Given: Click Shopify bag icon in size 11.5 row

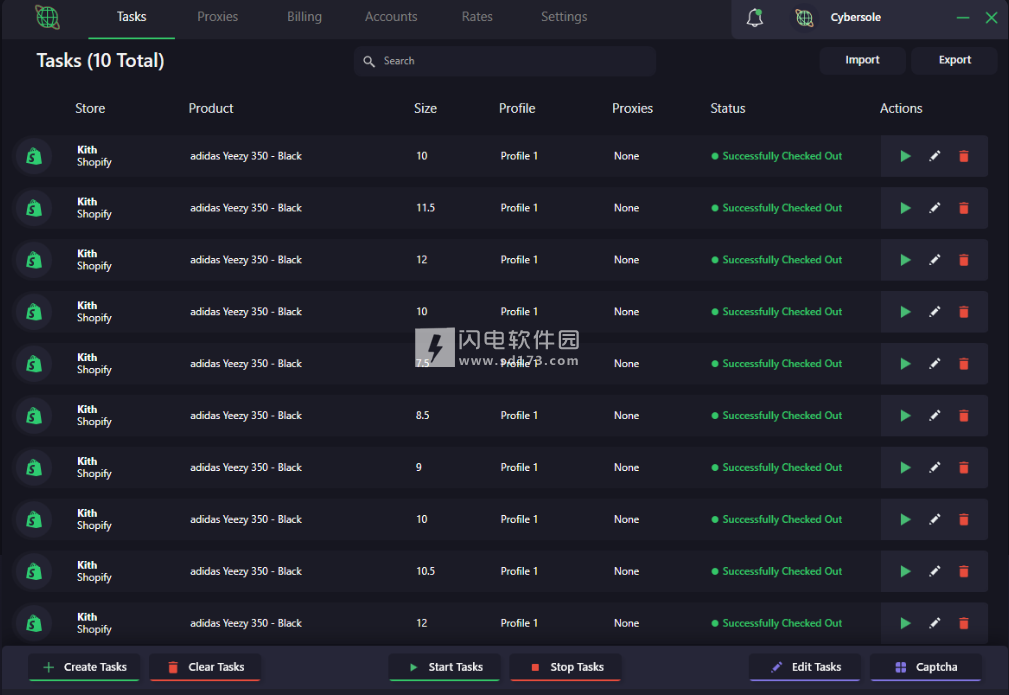Looking at the screenshot, I should point(33,208).
